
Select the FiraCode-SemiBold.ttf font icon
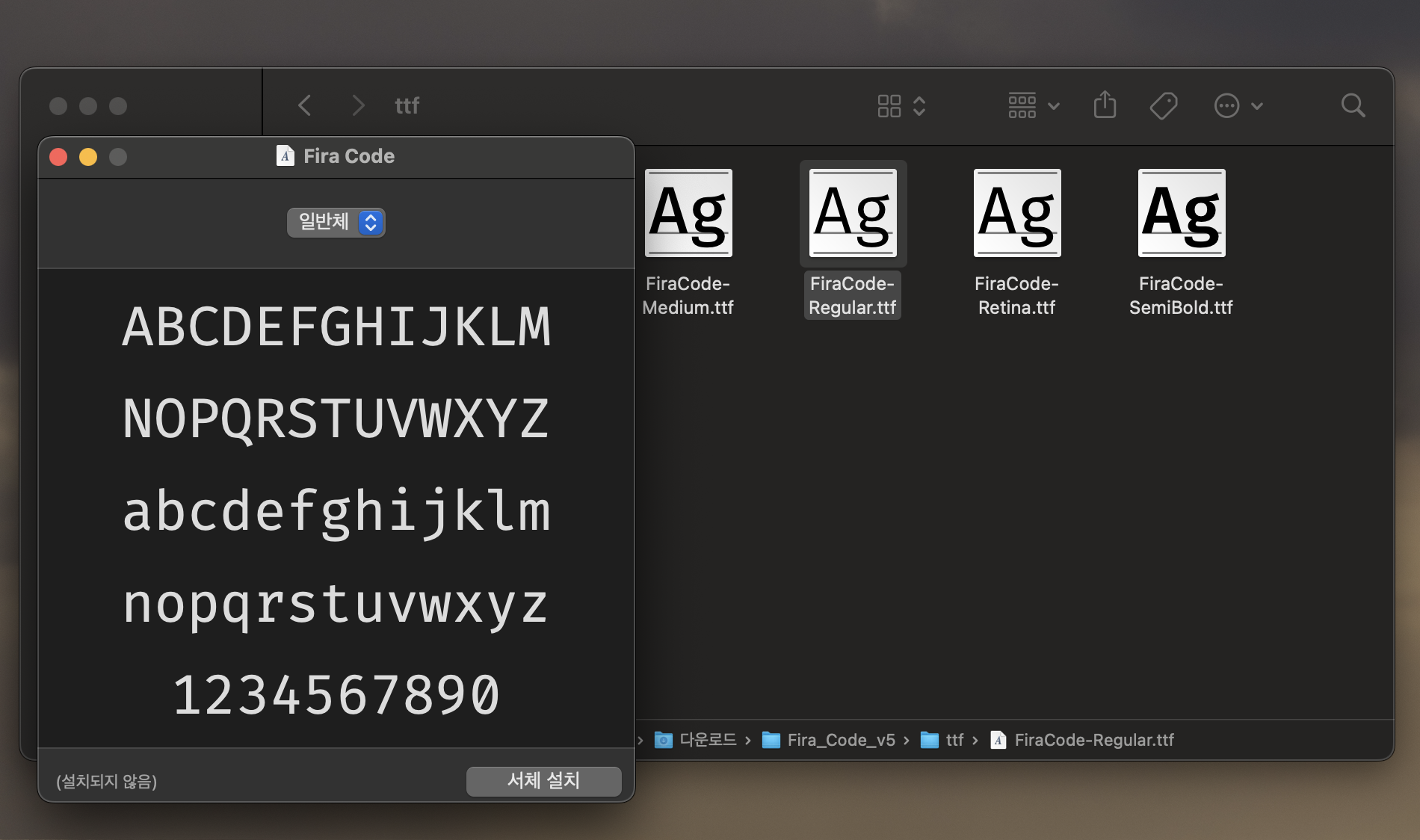[x=1182, y=213]
